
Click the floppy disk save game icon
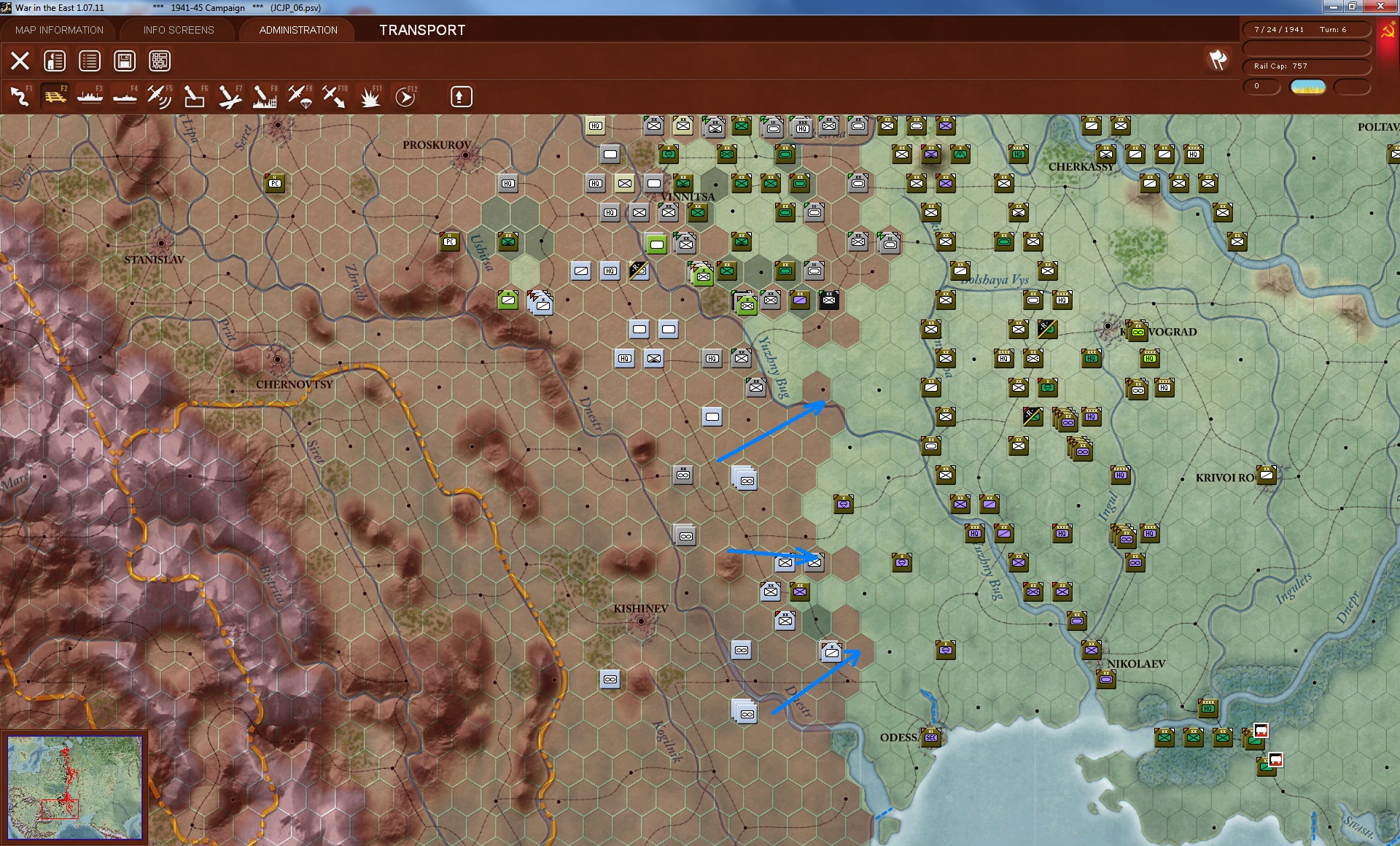125,61
